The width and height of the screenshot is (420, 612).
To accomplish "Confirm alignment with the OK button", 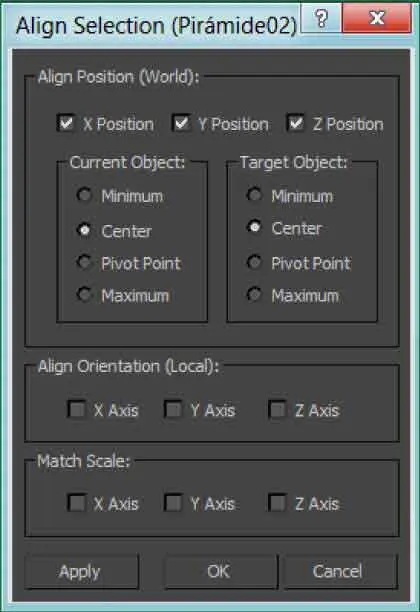I will [220, 571].
